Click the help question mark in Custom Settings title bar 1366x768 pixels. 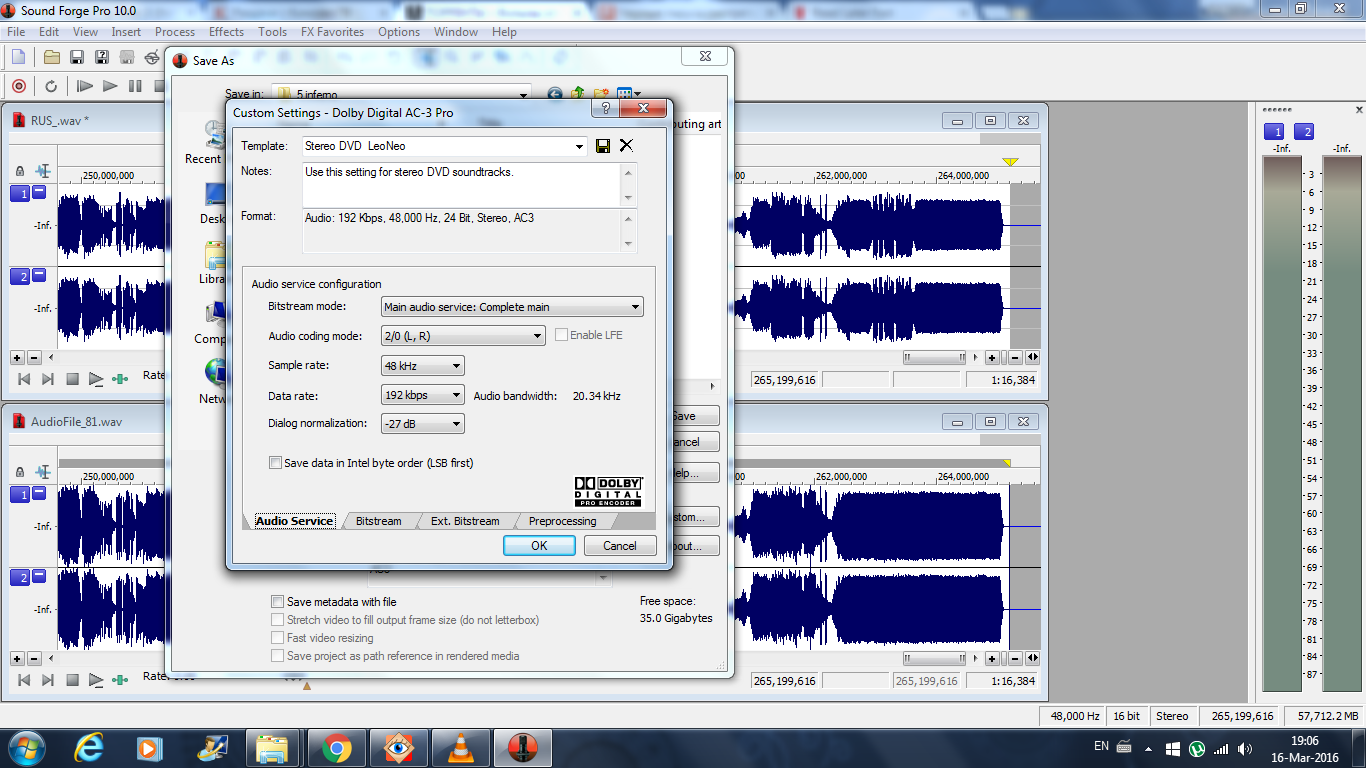[x=604, y=108]
